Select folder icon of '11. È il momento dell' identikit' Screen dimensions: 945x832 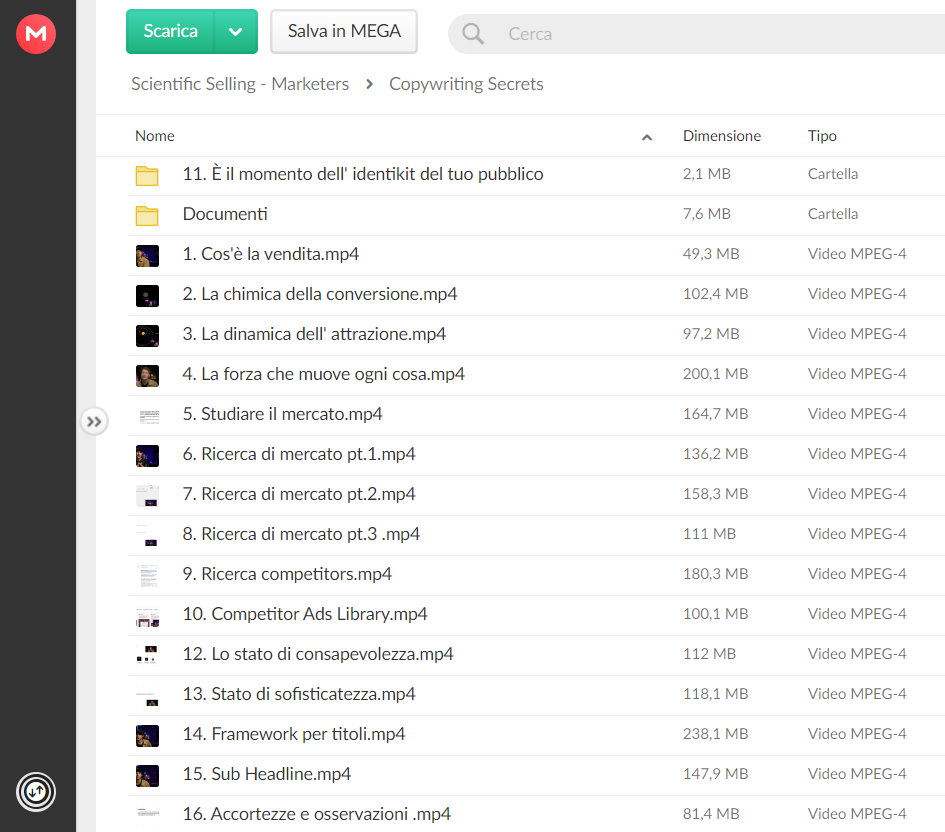tap(147, 175)
